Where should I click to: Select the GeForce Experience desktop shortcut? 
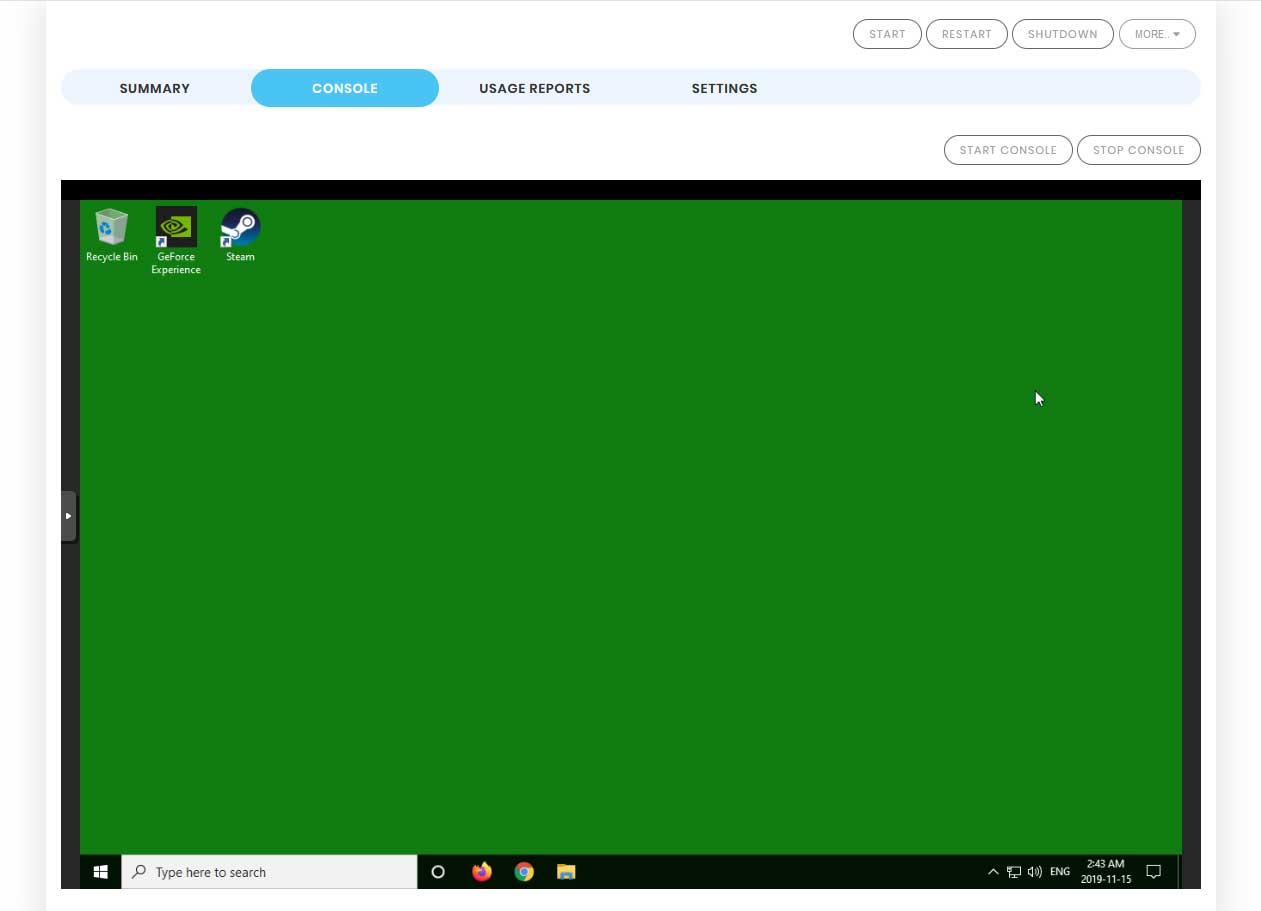tap(176, 240)
